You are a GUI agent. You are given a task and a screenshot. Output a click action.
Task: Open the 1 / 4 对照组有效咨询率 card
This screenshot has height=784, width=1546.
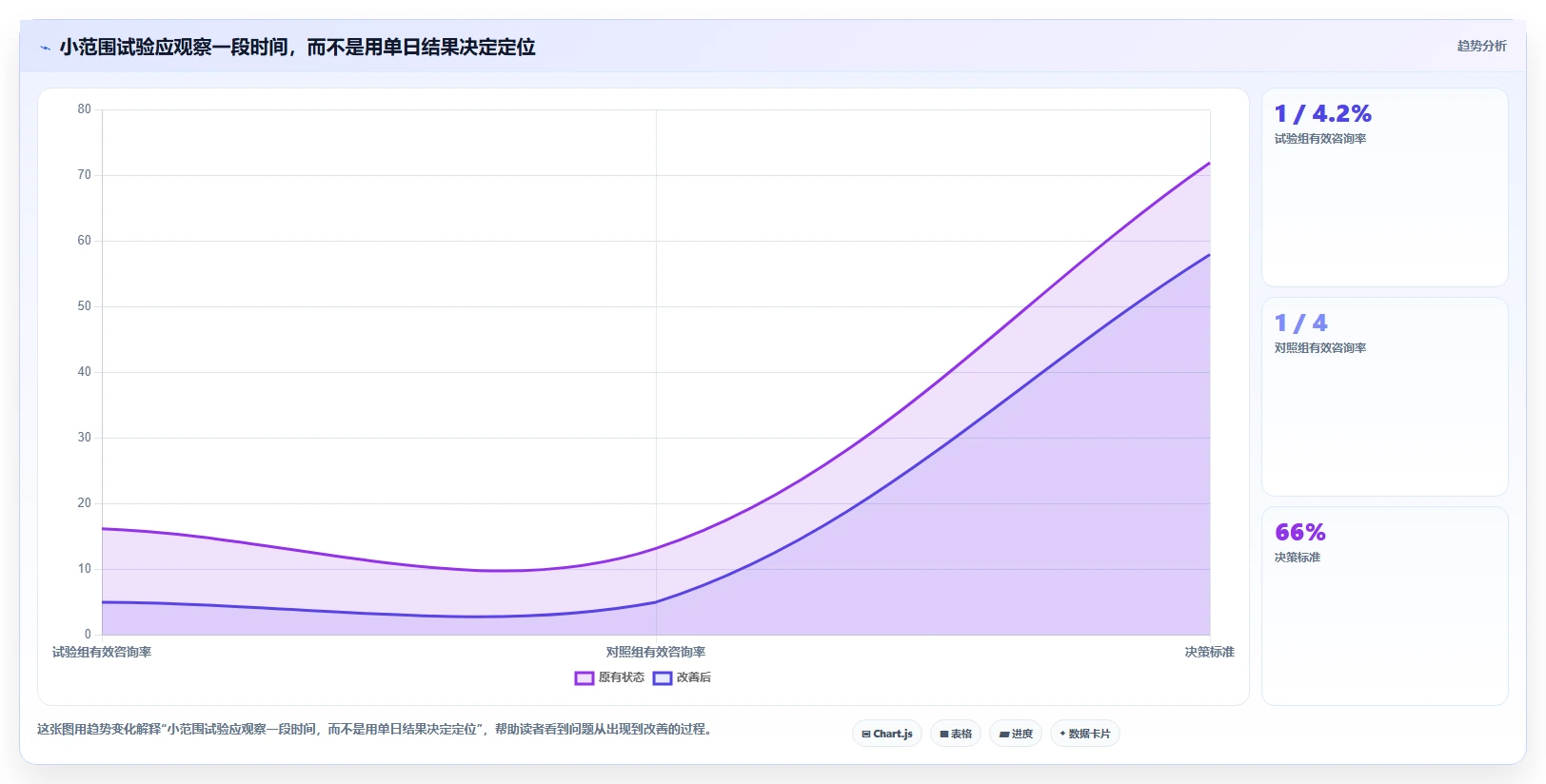[1385, 397]
